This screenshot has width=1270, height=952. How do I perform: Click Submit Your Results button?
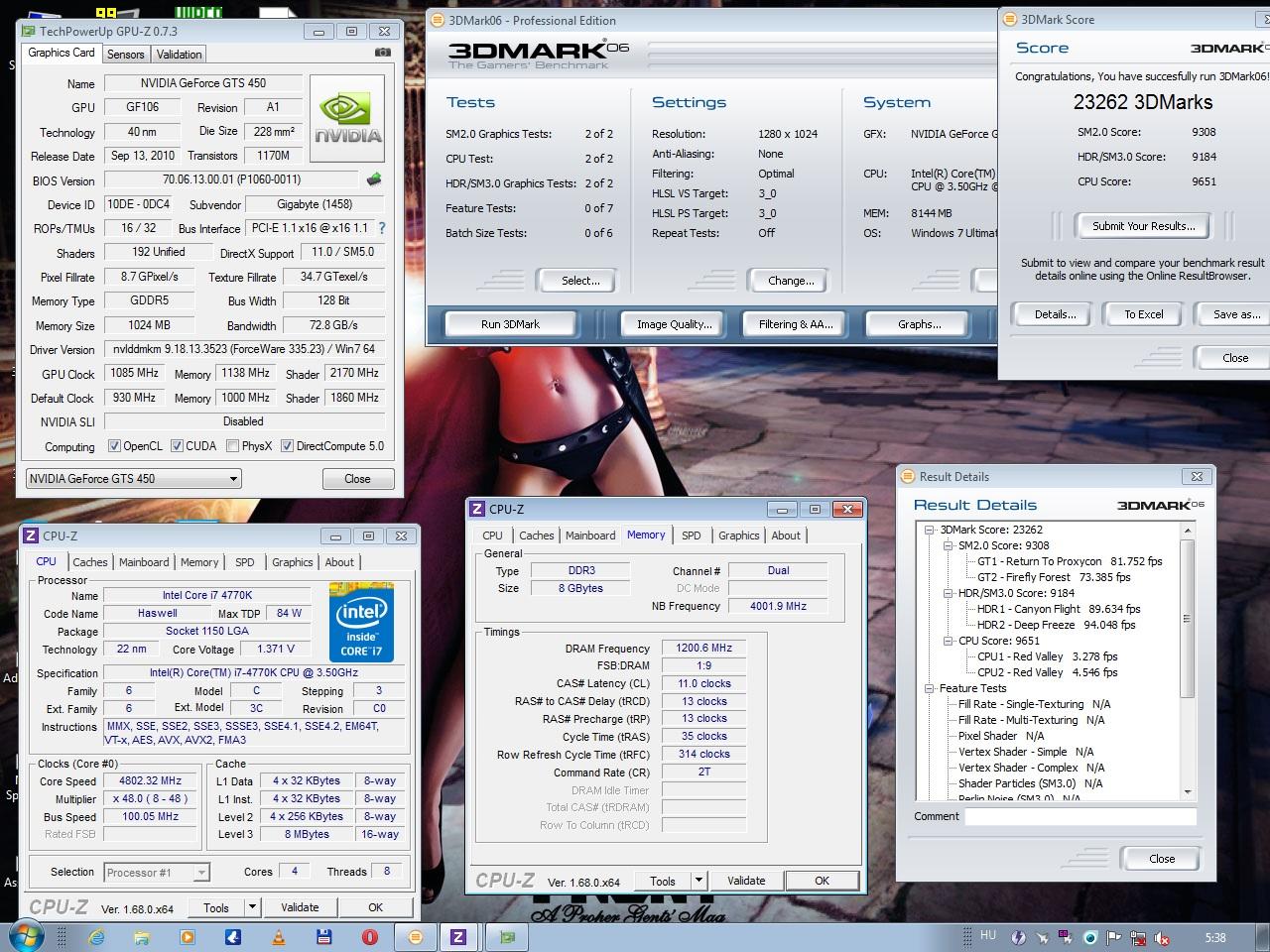tap(1143, 226)
